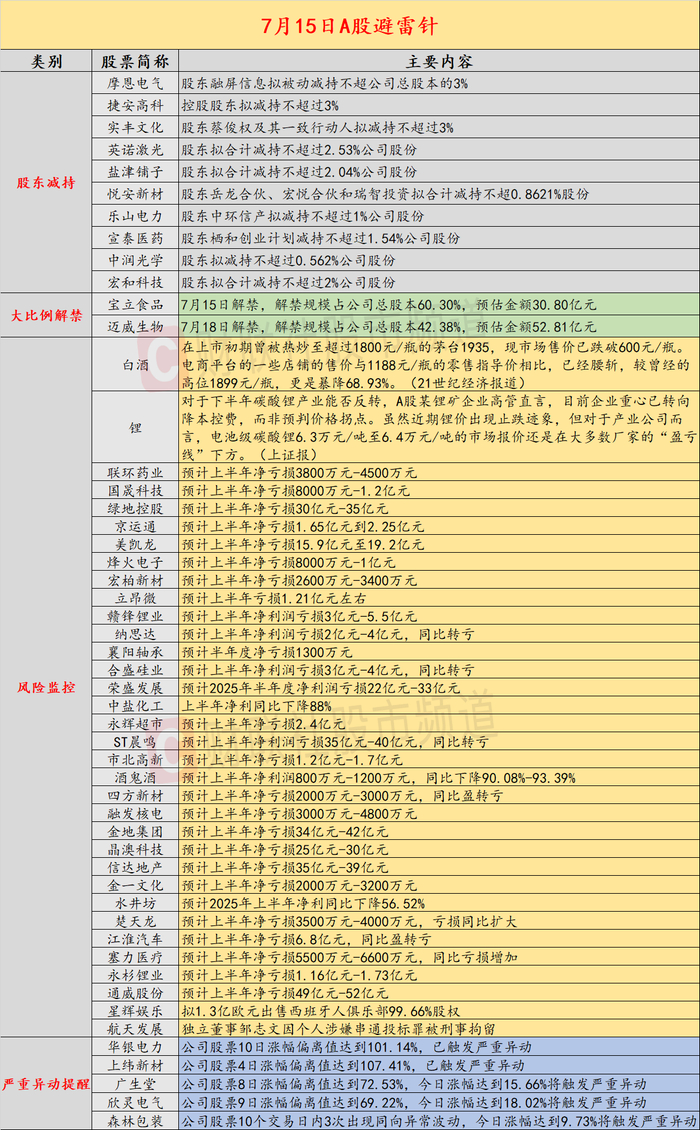Select the 星辉娱乐 stock name cell
Image resolution: width=700 pixels, height=1130 pixels.
point(136,1011)
